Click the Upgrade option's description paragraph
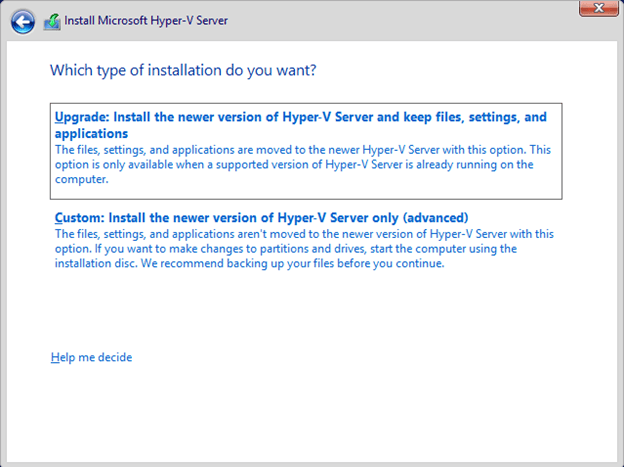Screen dimensions: 624x467 click(300, 165)
